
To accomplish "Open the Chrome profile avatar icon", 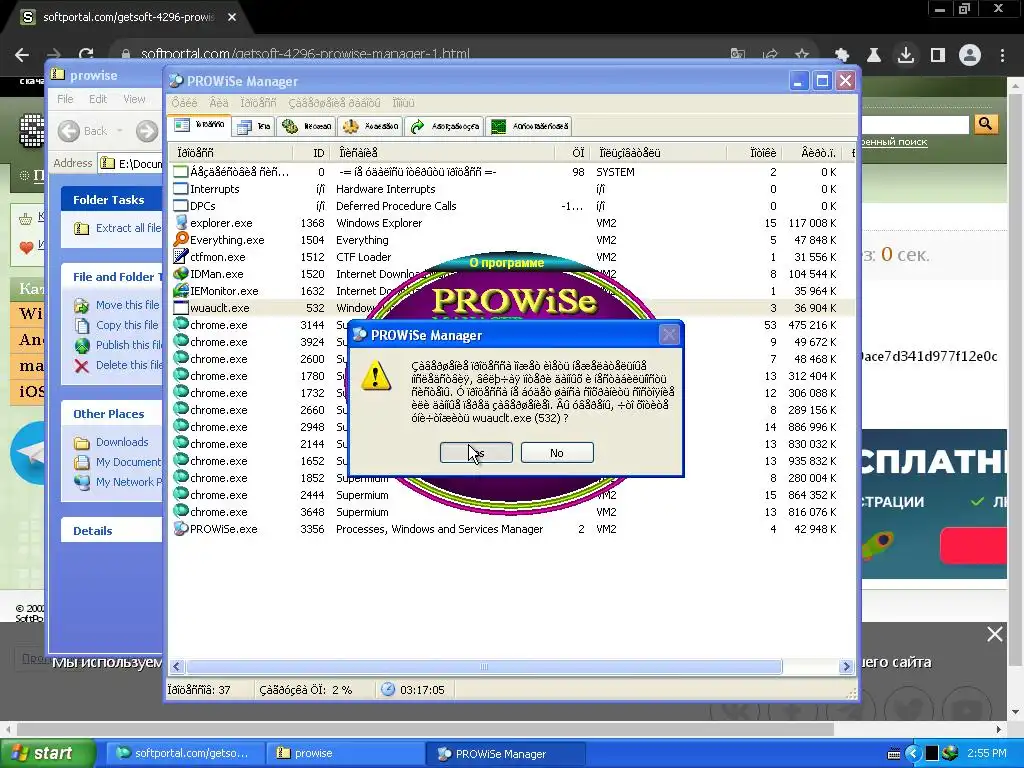I will tap(970, 55).
